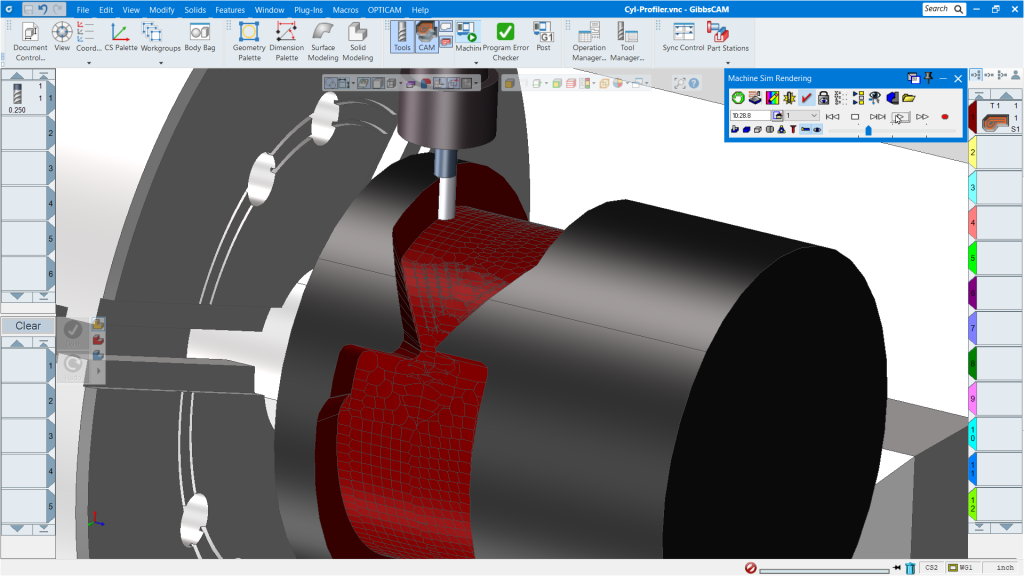This screenshot has width=1024, height=576.
Task: Expand the Workgroups dropdown arrow
Action: (159, 63)
